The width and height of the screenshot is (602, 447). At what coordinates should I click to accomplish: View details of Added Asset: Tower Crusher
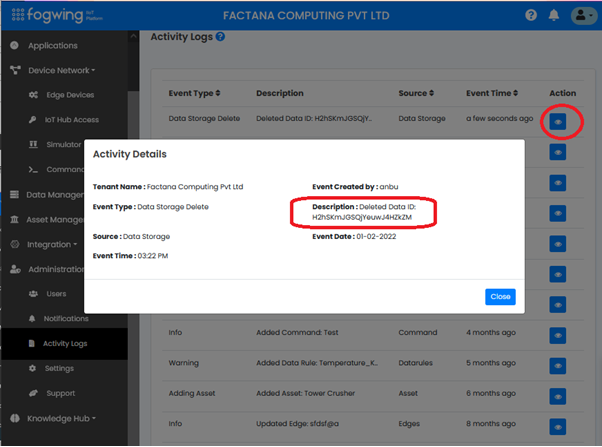coord(558,396)
